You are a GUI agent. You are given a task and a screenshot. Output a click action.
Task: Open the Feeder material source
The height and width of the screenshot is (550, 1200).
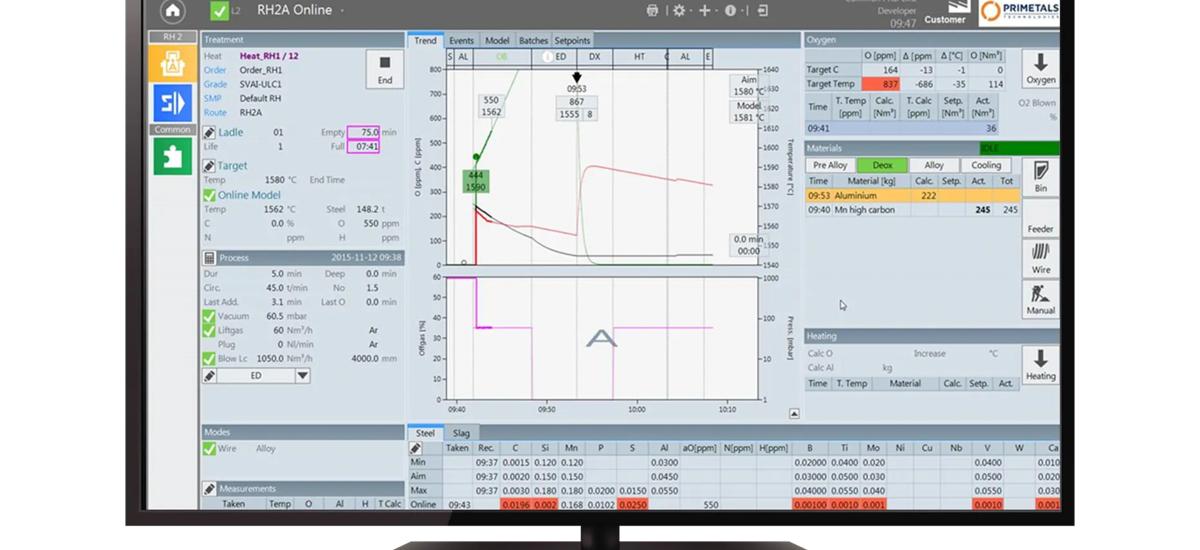(1040, 218)
